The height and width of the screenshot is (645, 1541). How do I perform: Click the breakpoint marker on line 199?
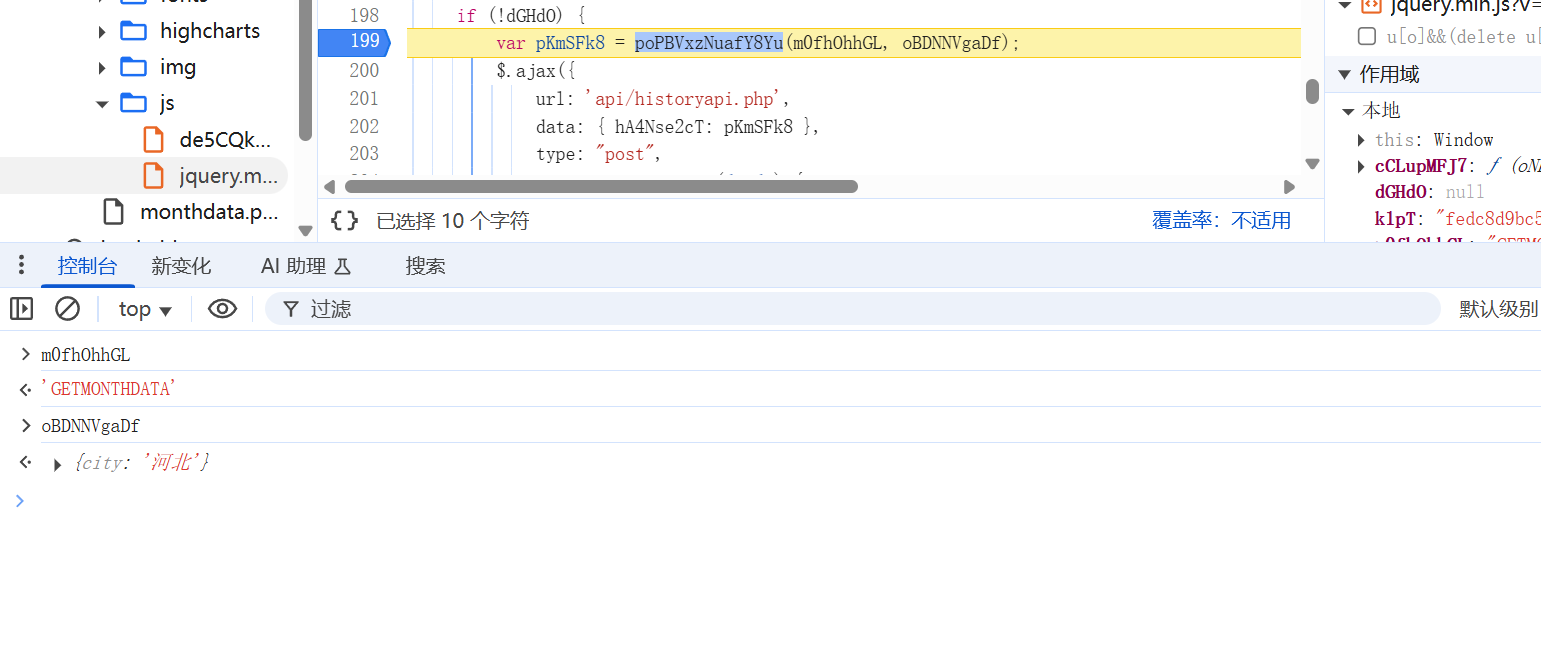353,42
